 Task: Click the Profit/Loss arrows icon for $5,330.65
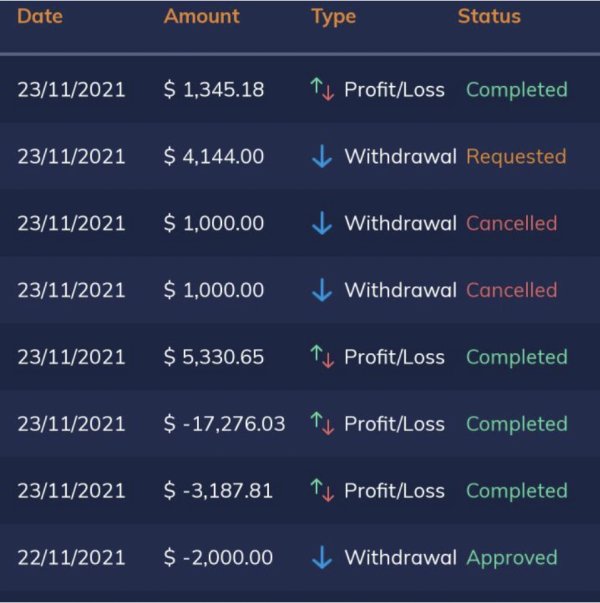pyautogui.click(x=322, y=357)
